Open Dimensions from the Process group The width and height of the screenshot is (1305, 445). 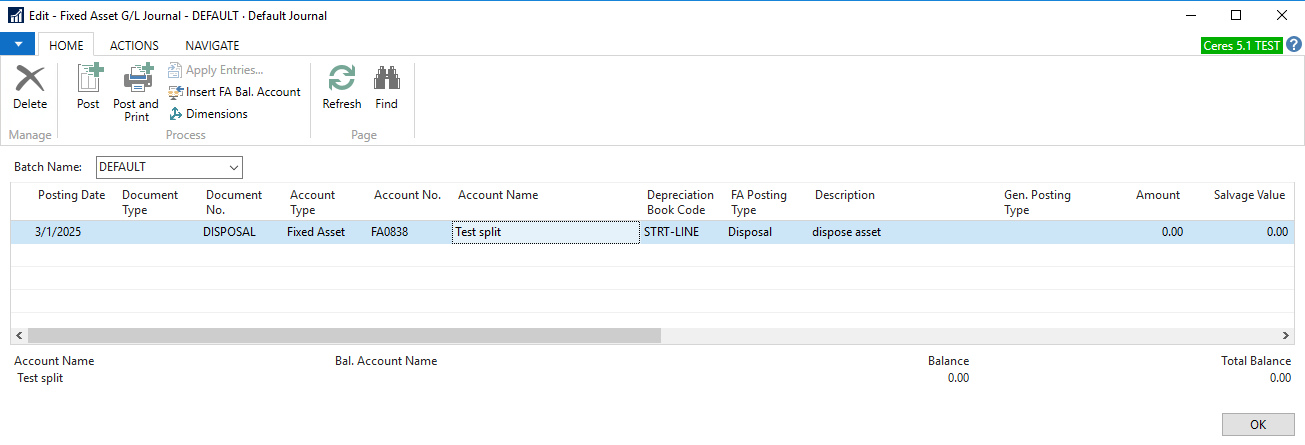[x=208, y=114]
